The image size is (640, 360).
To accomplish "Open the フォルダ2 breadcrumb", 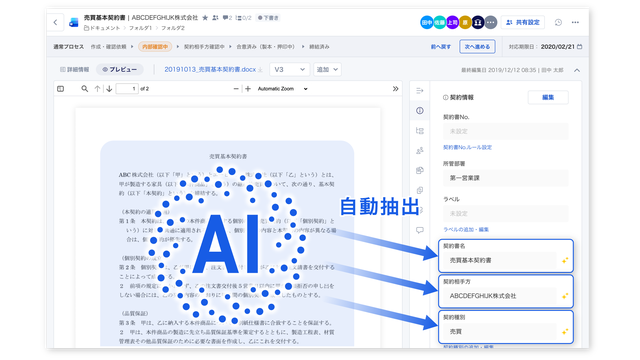I will pos(173,28).
